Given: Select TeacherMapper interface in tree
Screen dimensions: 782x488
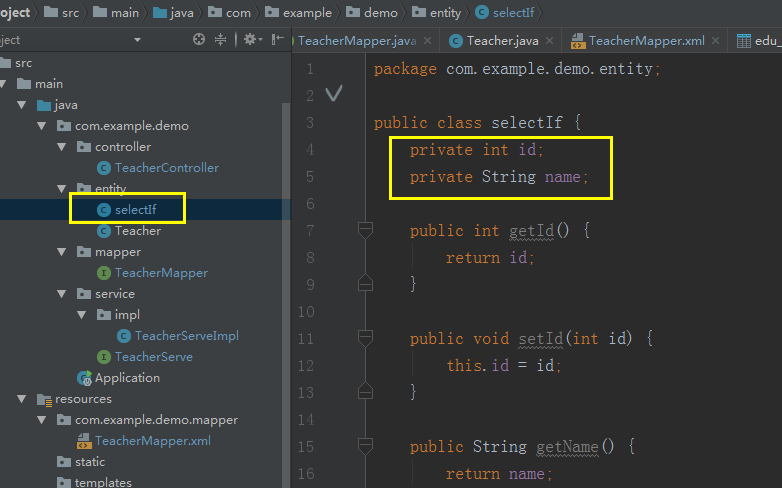Looking at the screenshot, I should point(161,273).
